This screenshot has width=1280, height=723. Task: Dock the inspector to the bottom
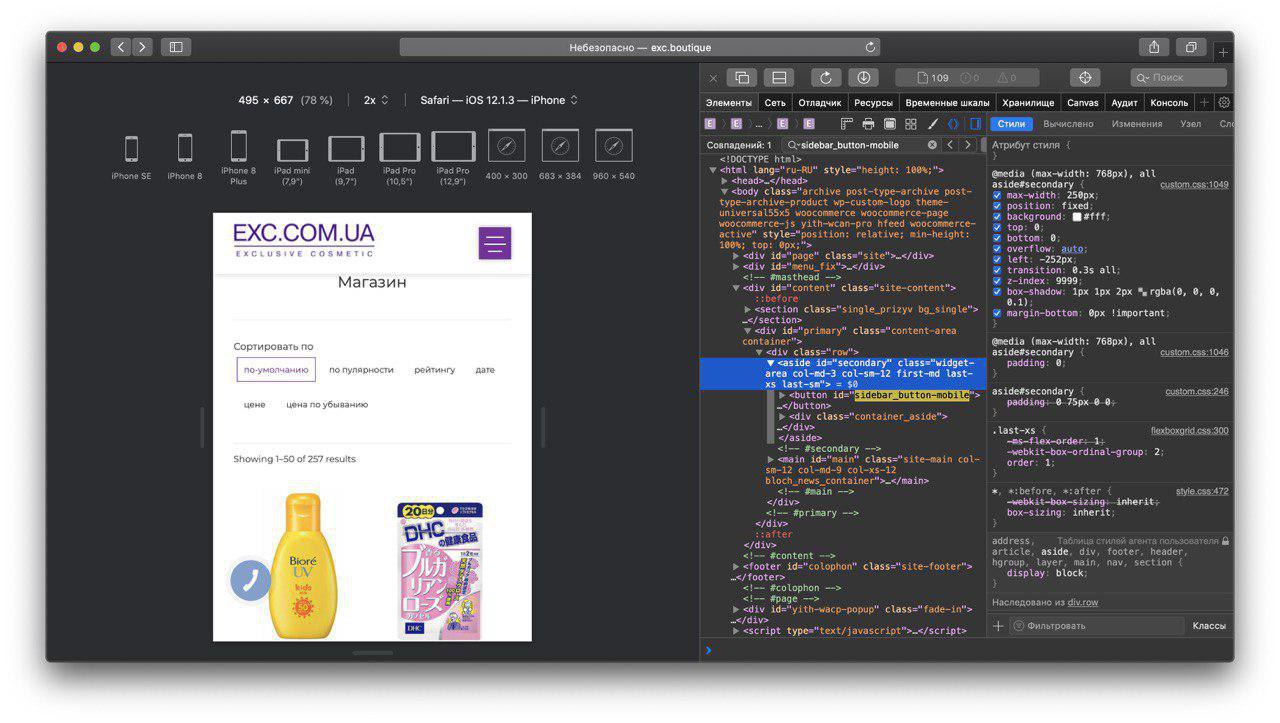pyautogui.click(x=779, y=77)
